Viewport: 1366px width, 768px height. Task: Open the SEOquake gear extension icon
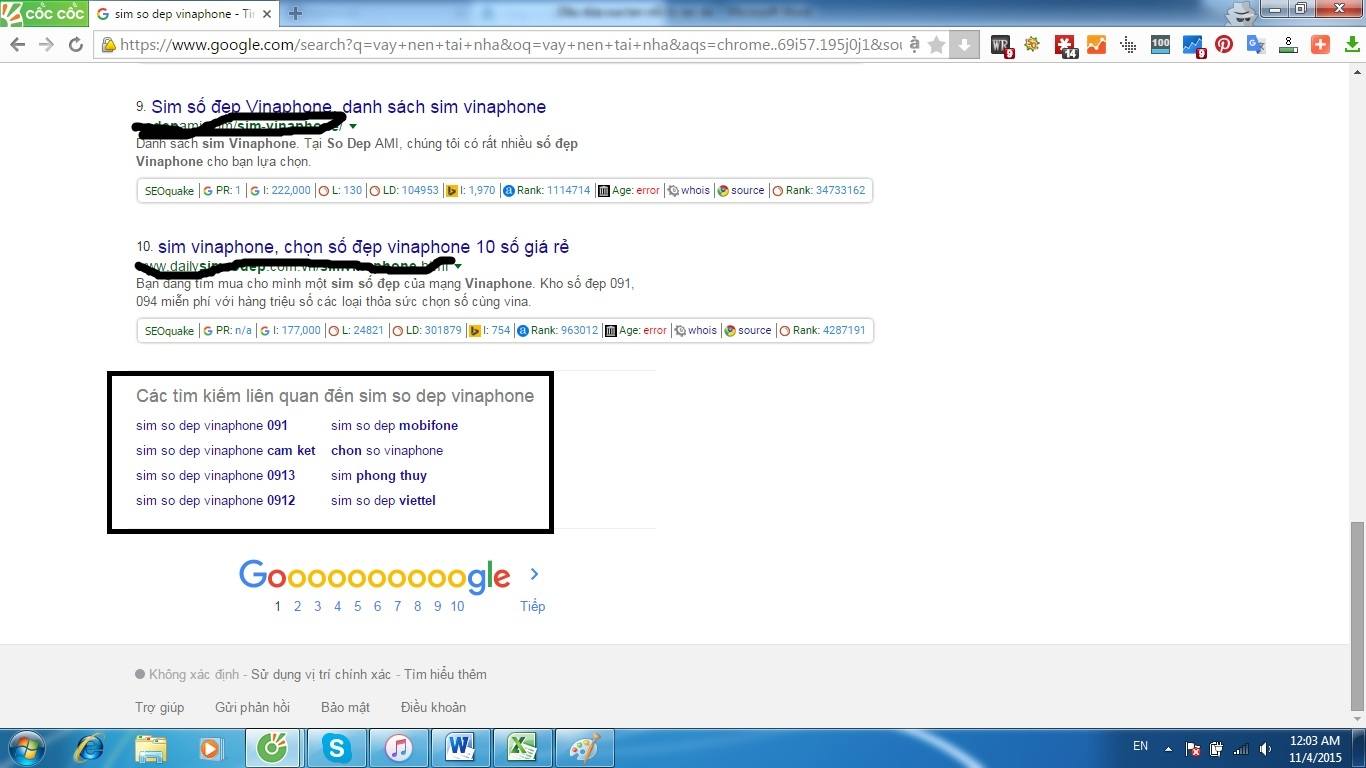point(1032,45)
